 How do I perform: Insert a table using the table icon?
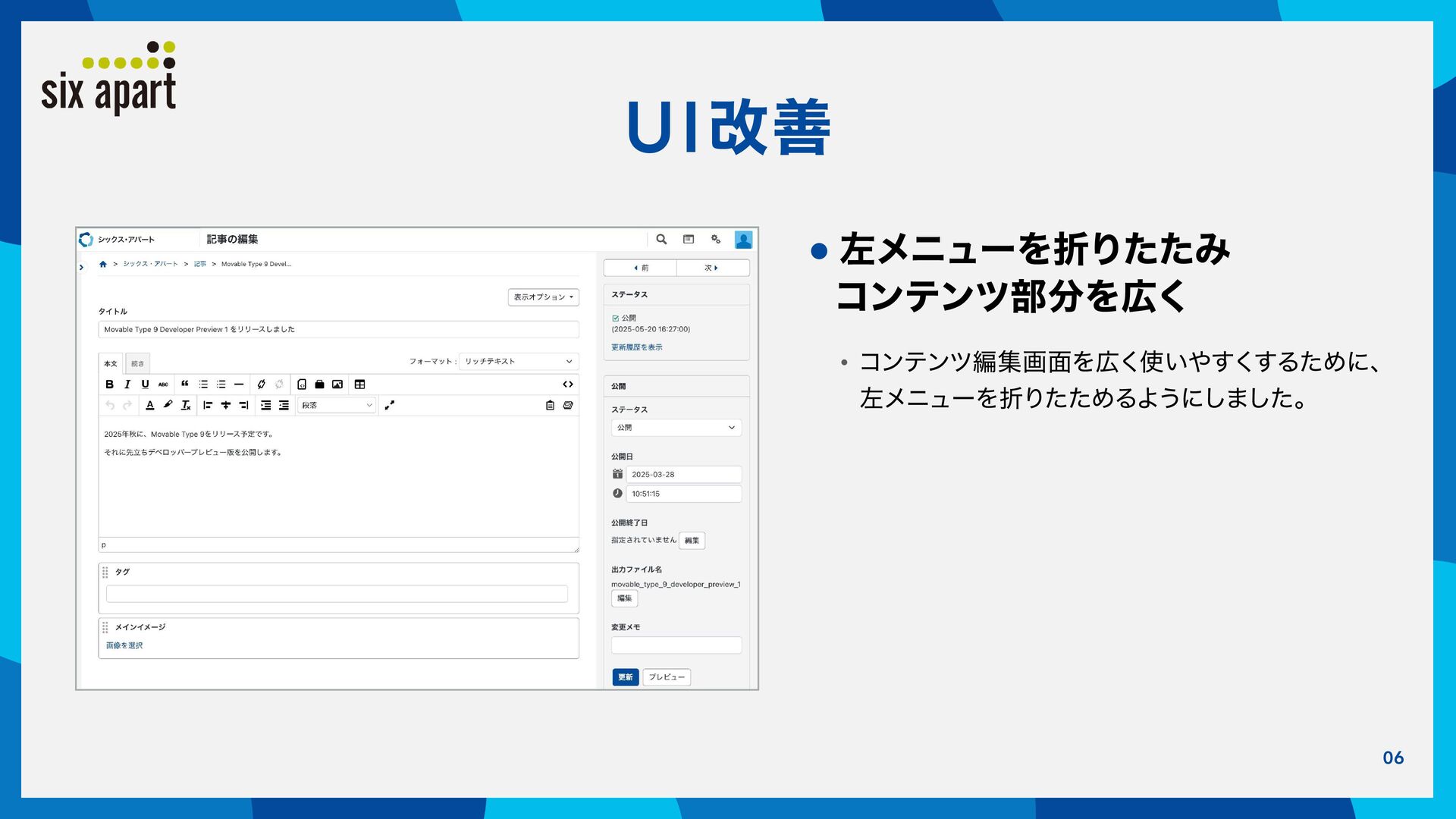point(360,384)
